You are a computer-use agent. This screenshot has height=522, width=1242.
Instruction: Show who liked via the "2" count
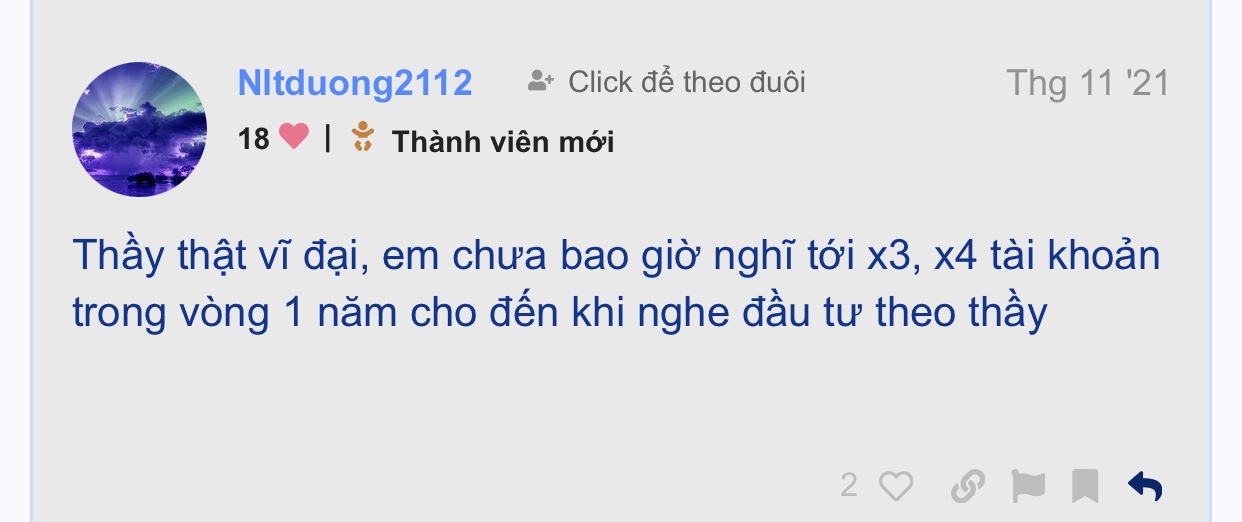pyautogui.click(x=848, y=486)
